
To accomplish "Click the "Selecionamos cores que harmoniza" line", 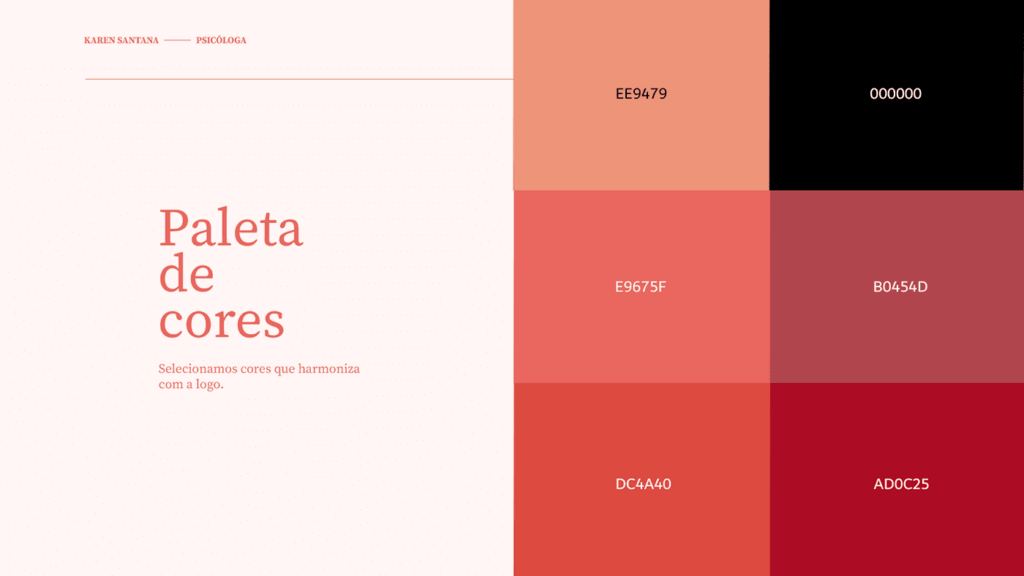I will tap(259, 369).
